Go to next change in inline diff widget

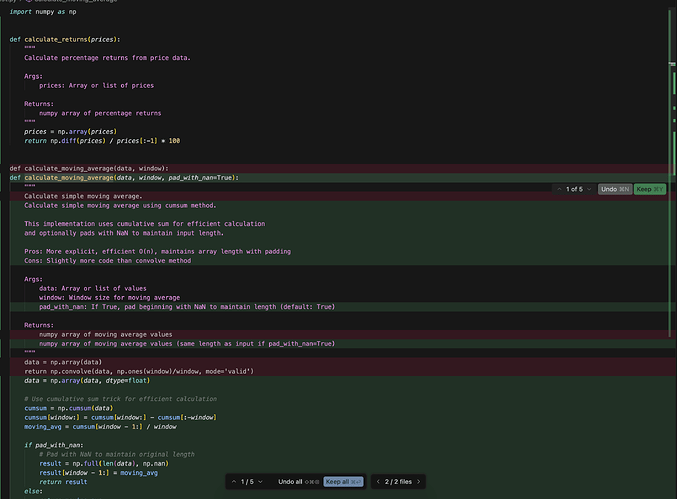pos(589,189)
